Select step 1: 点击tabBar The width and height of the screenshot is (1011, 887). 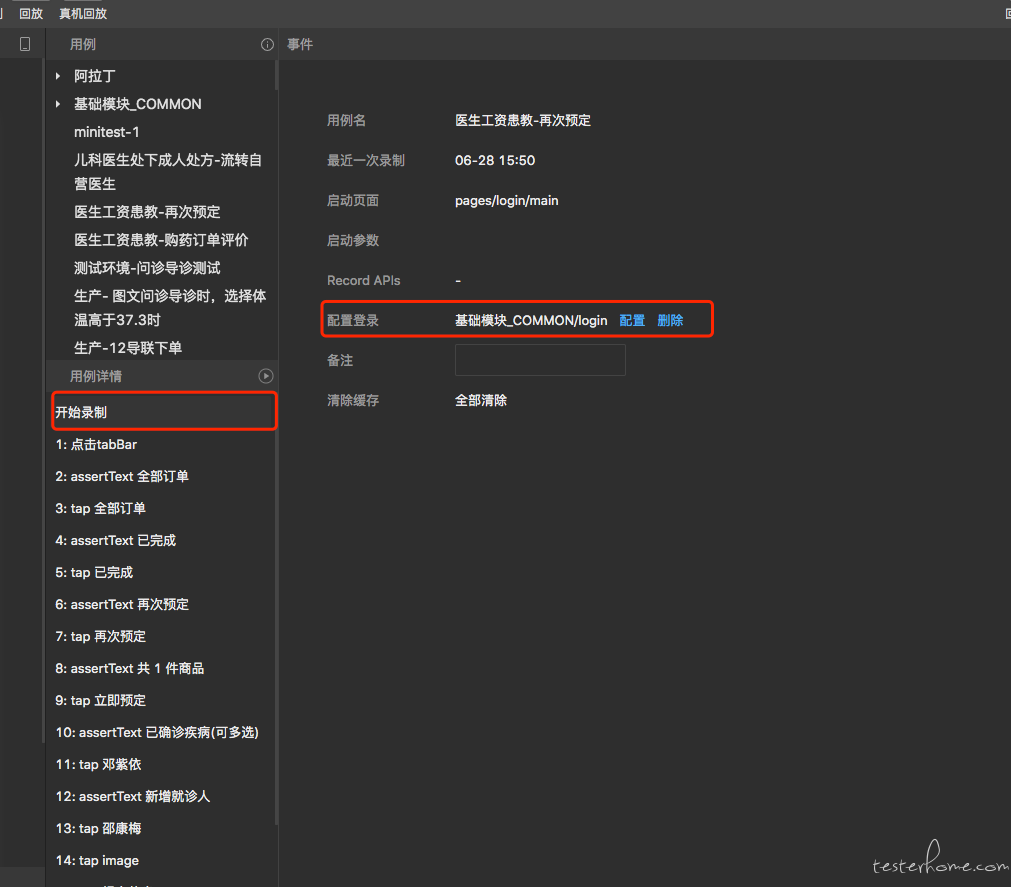pyautogui.click(x=96, y=445)
